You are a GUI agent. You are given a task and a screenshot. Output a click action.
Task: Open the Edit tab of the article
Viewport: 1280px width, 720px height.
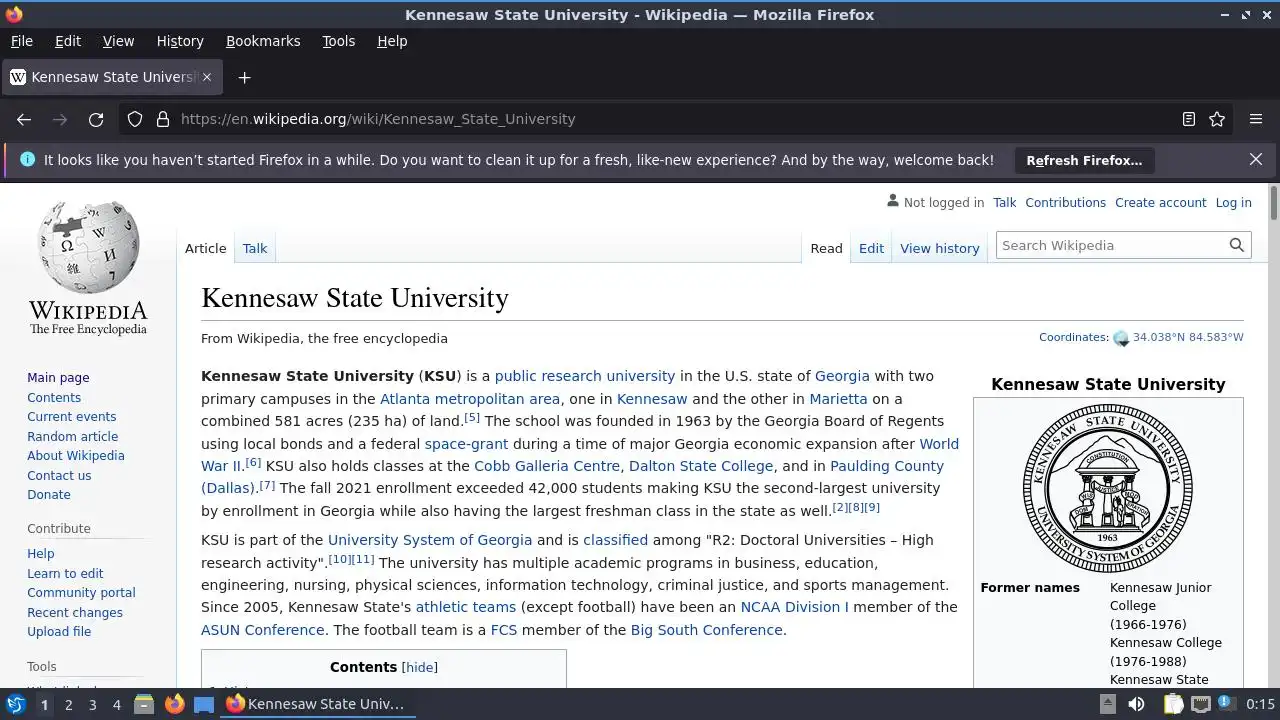pyautogui.click(x=871, y=248)
